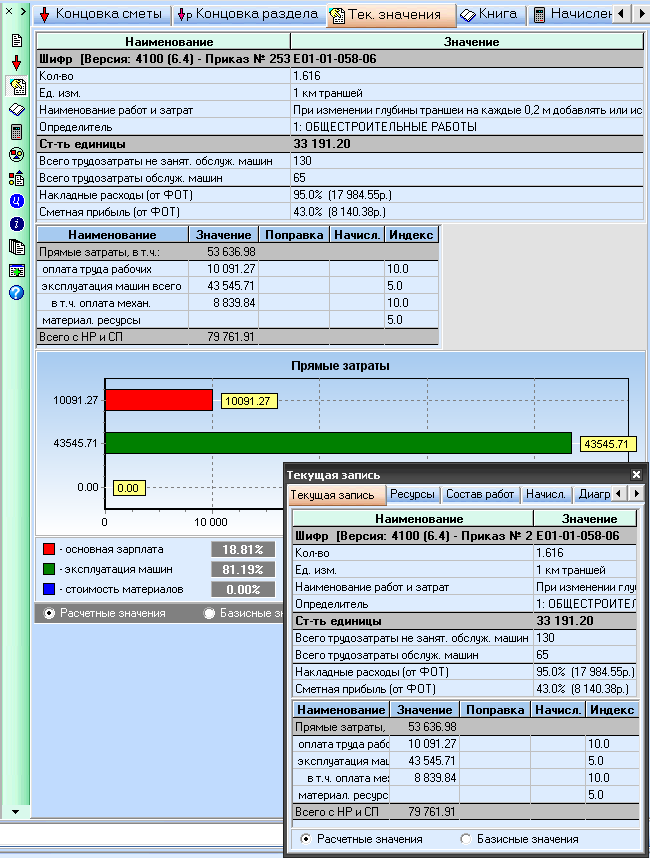Click the calculator icon in the sidebar
Image resolution: width=650 pixels, height=858 pixels.
click(x=16, y=132)
